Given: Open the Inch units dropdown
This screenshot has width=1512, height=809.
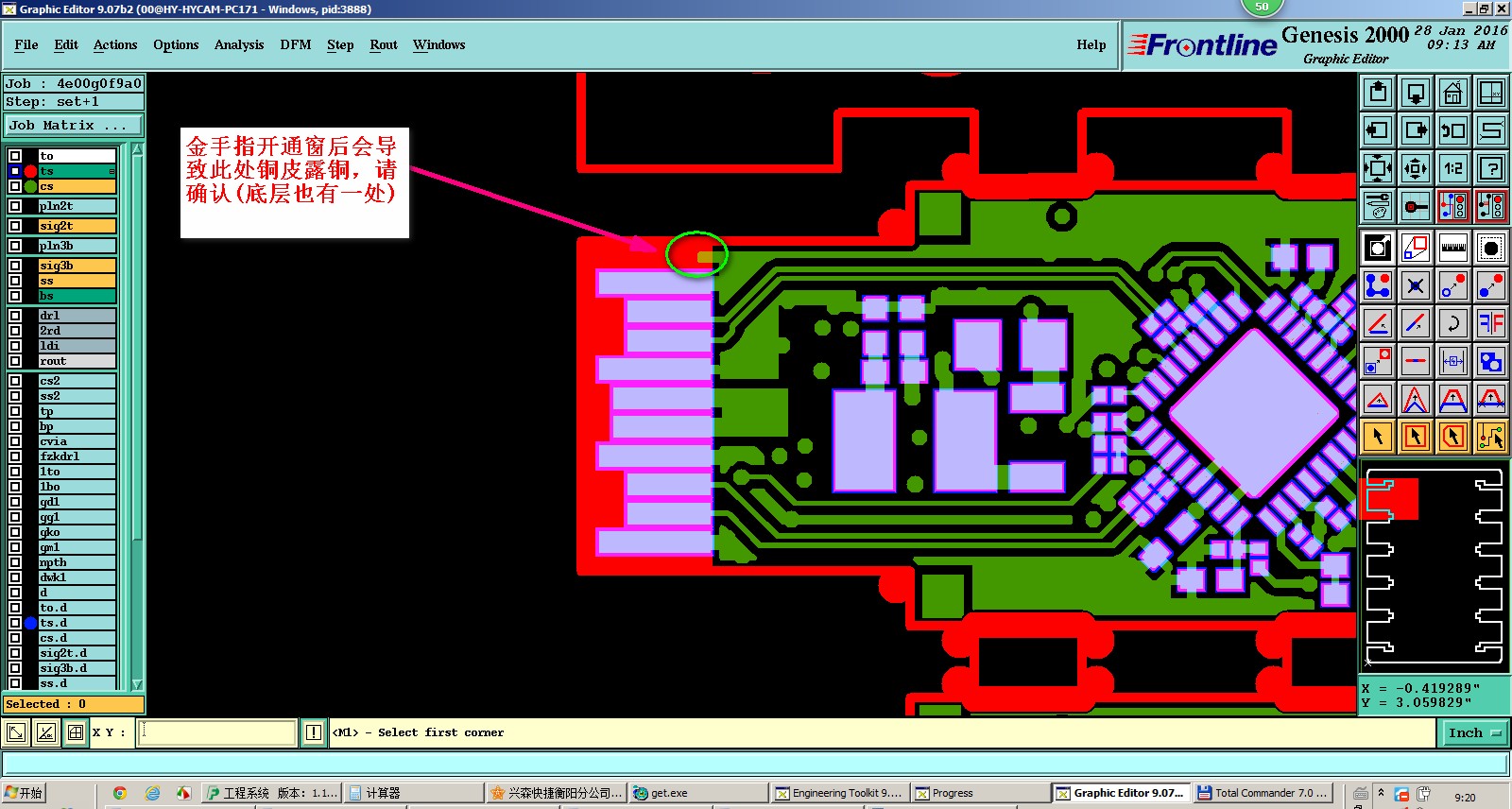Looking at the screenshot, I should tap(1474, 732).
